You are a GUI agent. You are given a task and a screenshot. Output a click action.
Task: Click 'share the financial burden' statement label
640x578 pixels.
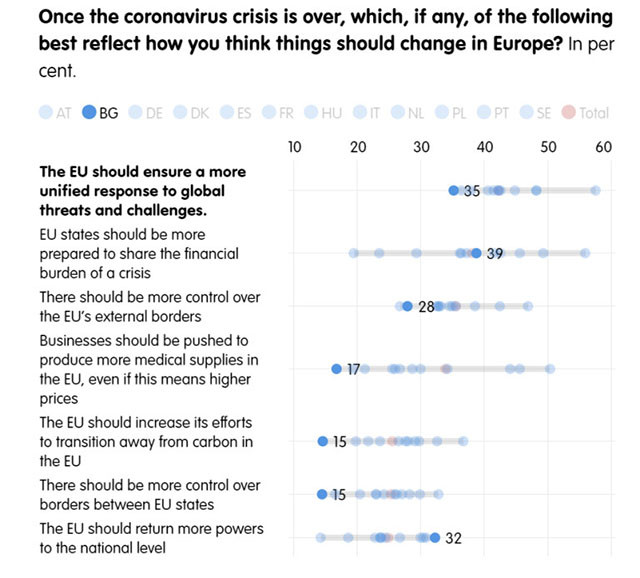point(139,253)
